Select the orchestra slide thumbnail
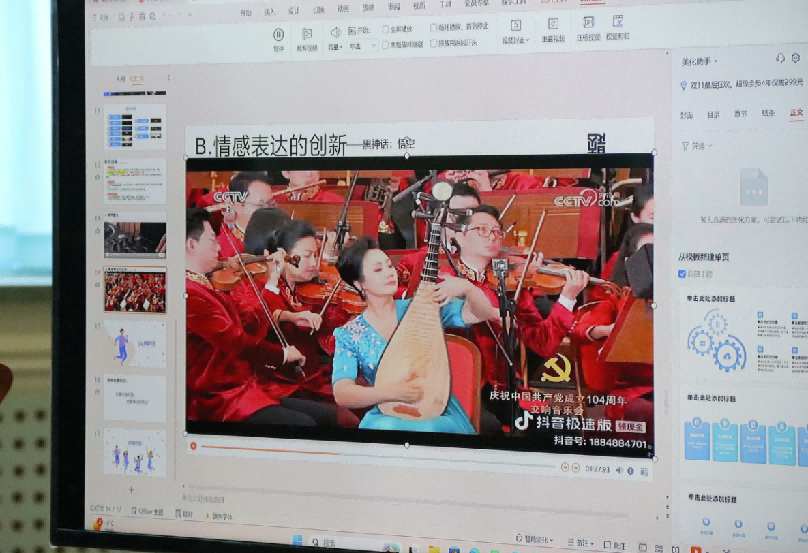 pos(135,291)
